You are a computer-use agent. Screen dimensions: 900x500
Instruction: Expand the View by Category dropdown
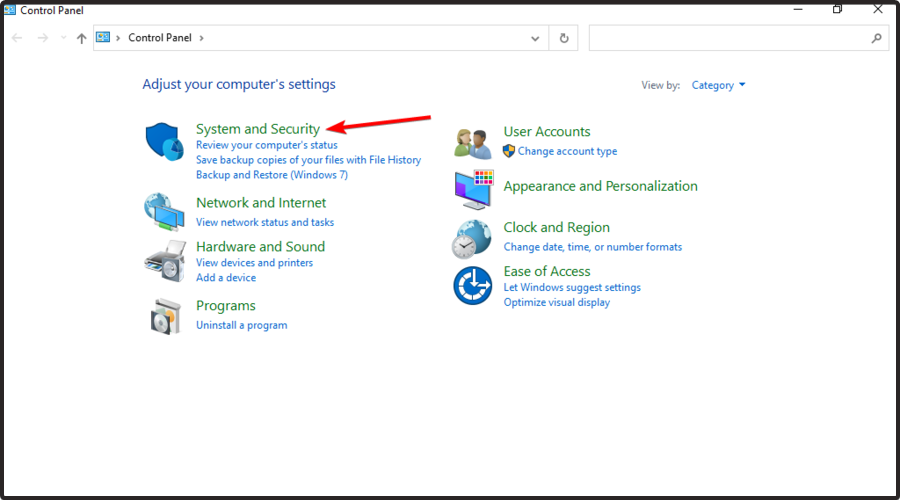(x=718, y=85)
